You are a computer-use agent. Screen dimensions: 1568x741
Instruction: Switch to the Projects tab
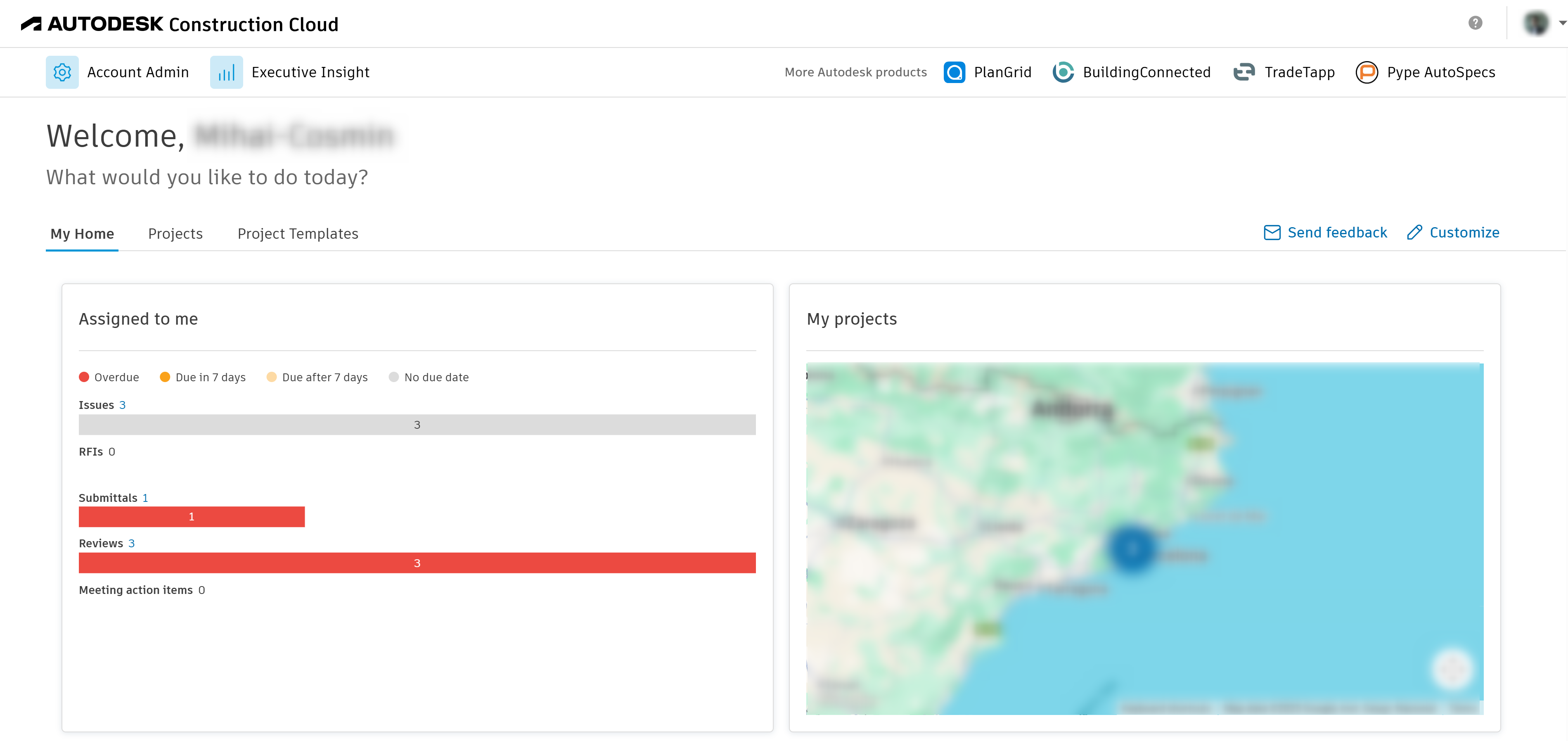(x=175, y=233)
